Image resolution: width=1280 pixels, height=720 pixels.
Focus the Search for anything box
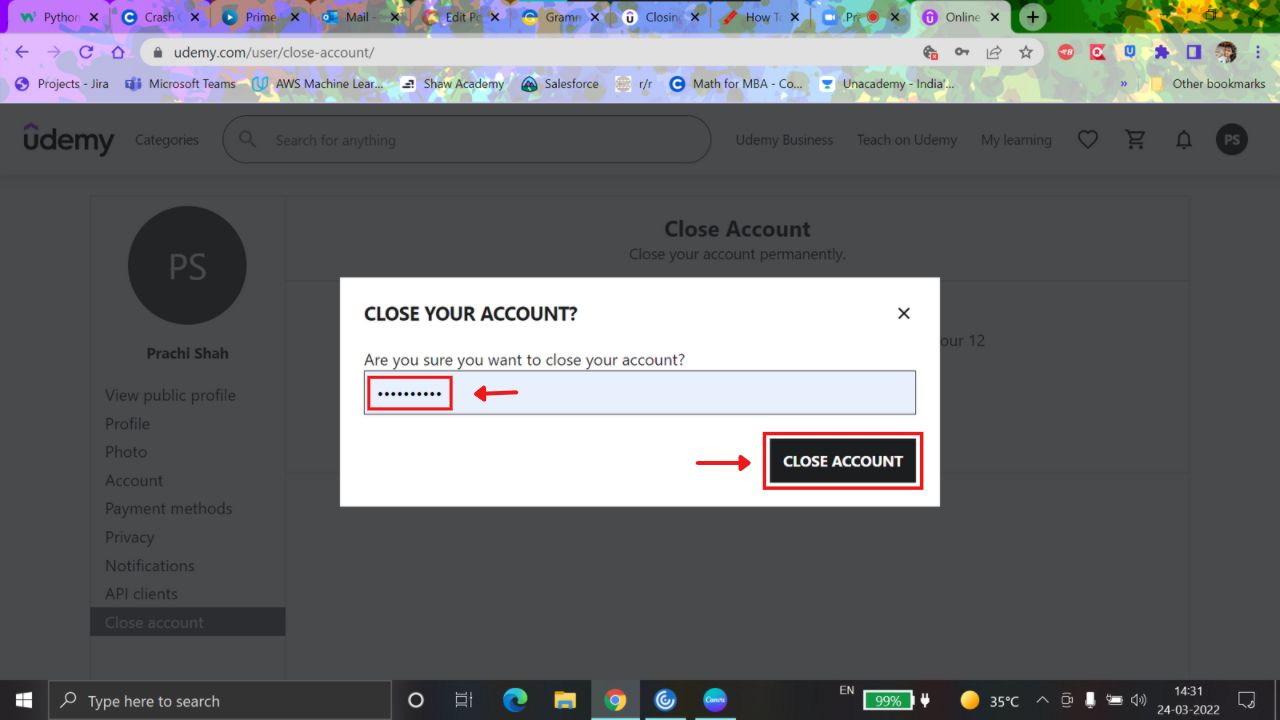pos(480,140)
